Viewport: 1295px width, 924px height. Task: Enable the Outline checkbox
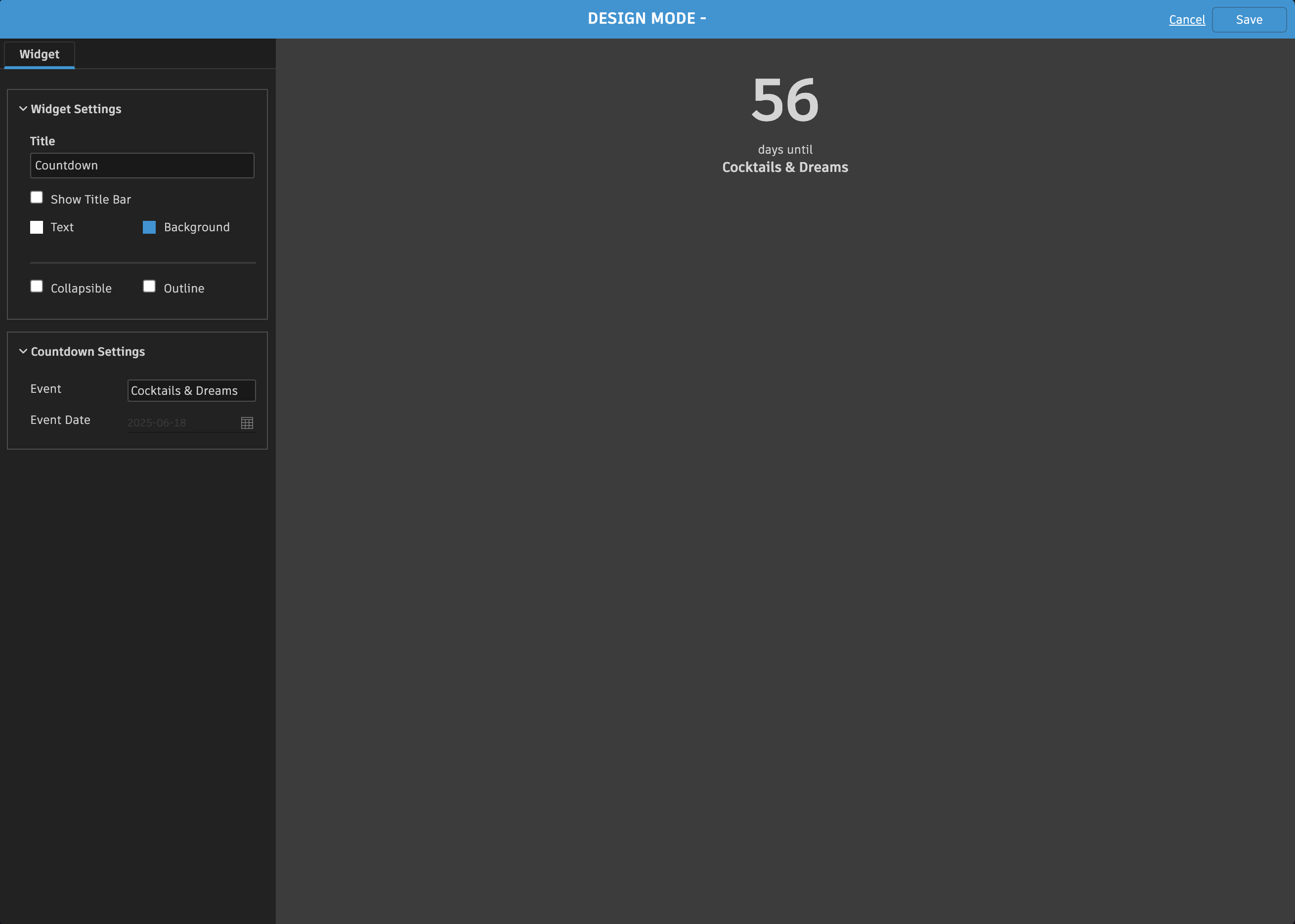click(x=149, y=286)
